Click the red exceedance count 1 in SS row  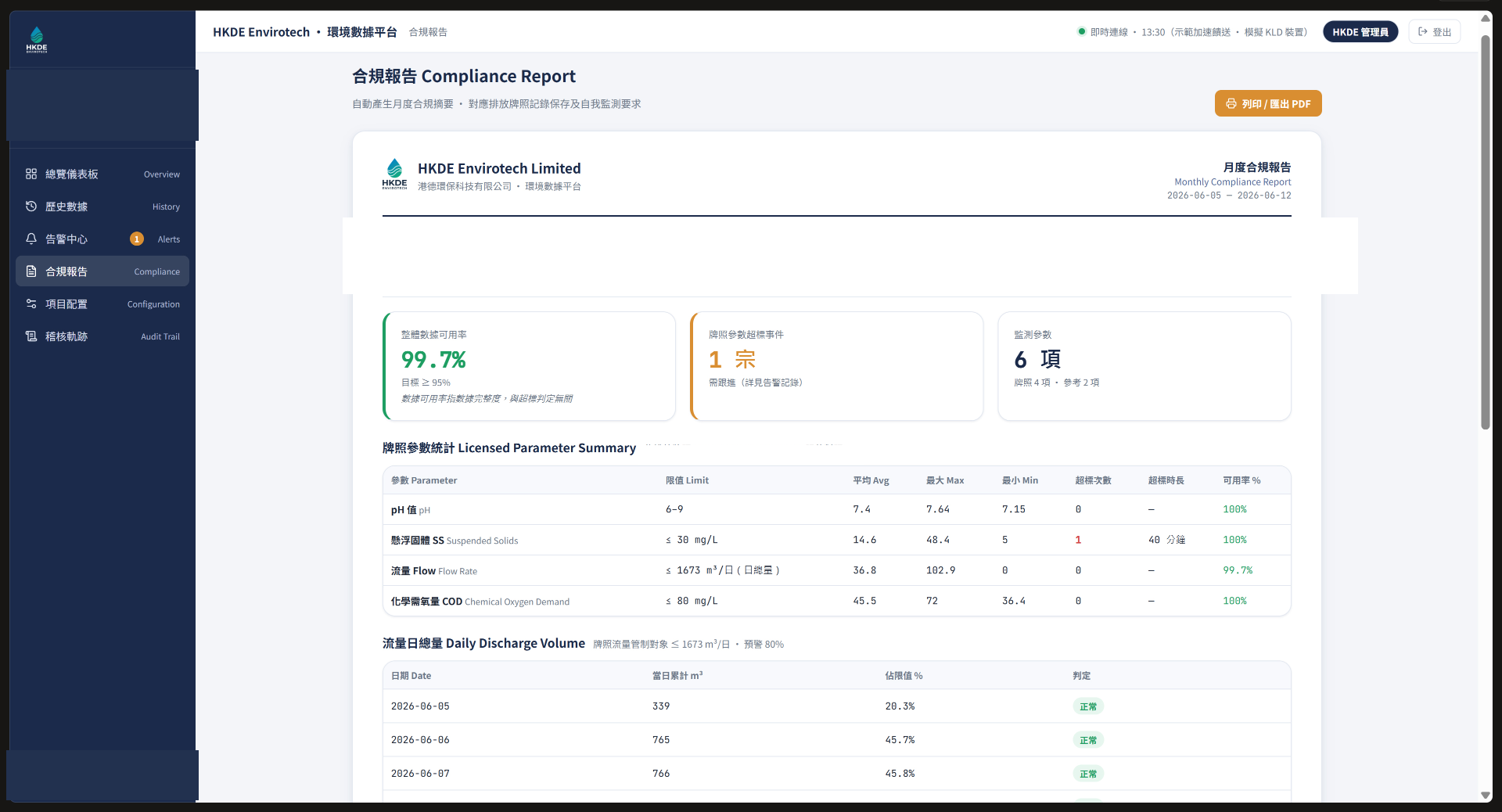click(1078, 540)
